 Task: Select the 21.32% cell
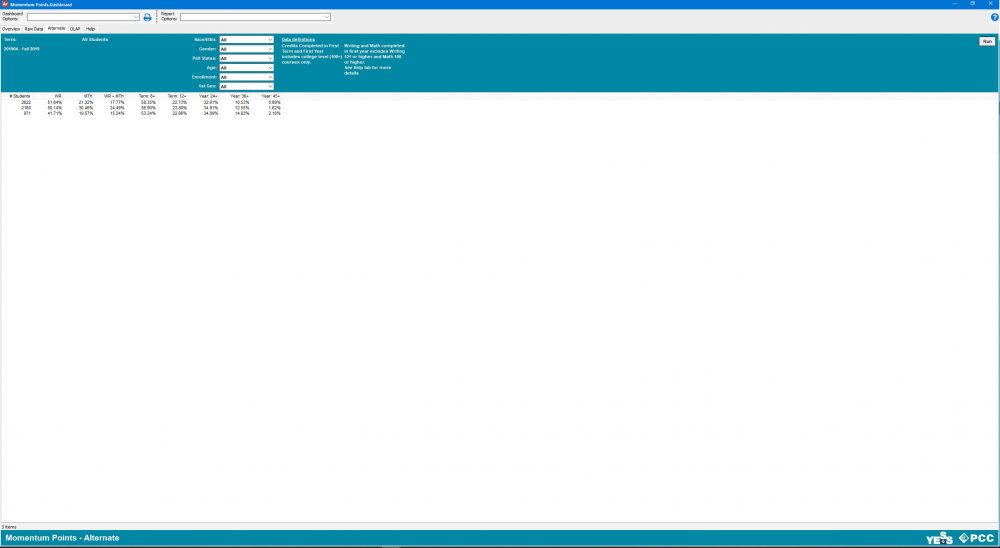click(86, 102)
